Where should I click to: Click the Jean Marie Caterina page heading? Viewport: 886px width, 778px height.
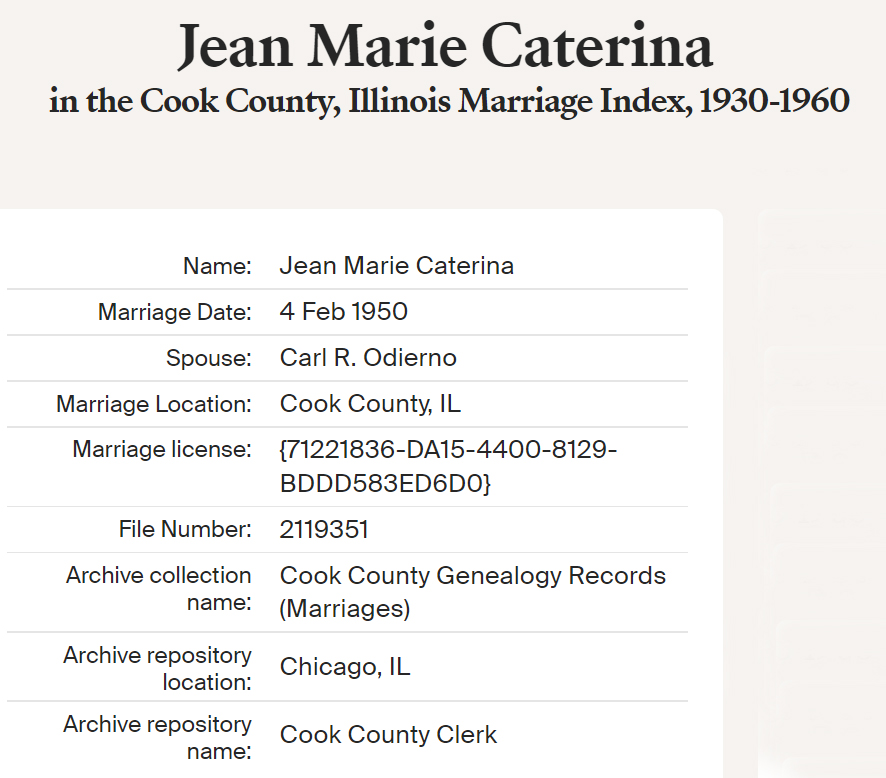point(445,46)
